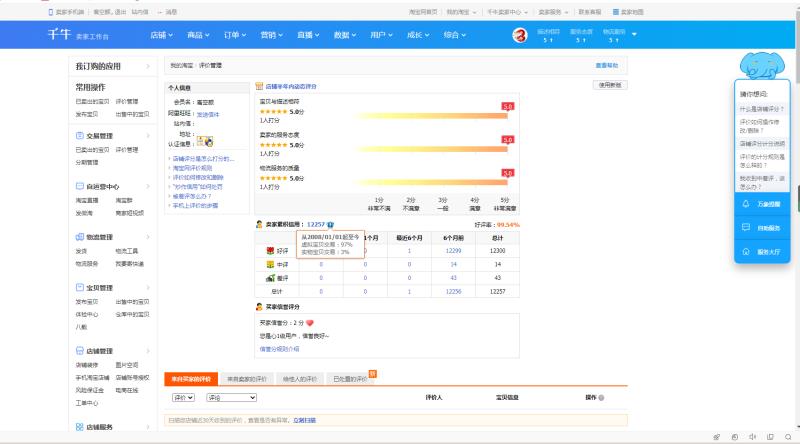Screen dimensions: 800x444
Task: Click the phone icon in top bar
Action: pyautogui.click(x=51, y=12)
